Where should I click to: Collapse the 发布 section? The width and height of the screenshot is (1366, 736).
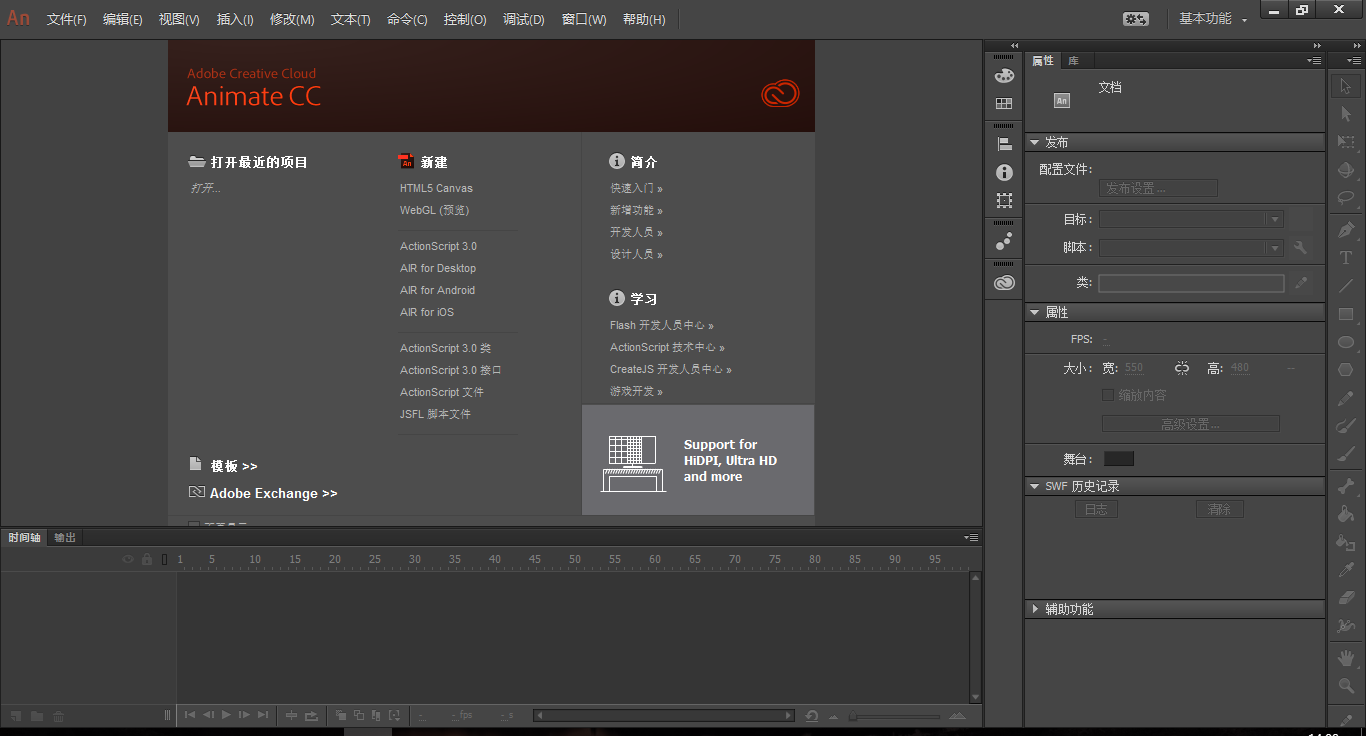(x=1034, y=142)
